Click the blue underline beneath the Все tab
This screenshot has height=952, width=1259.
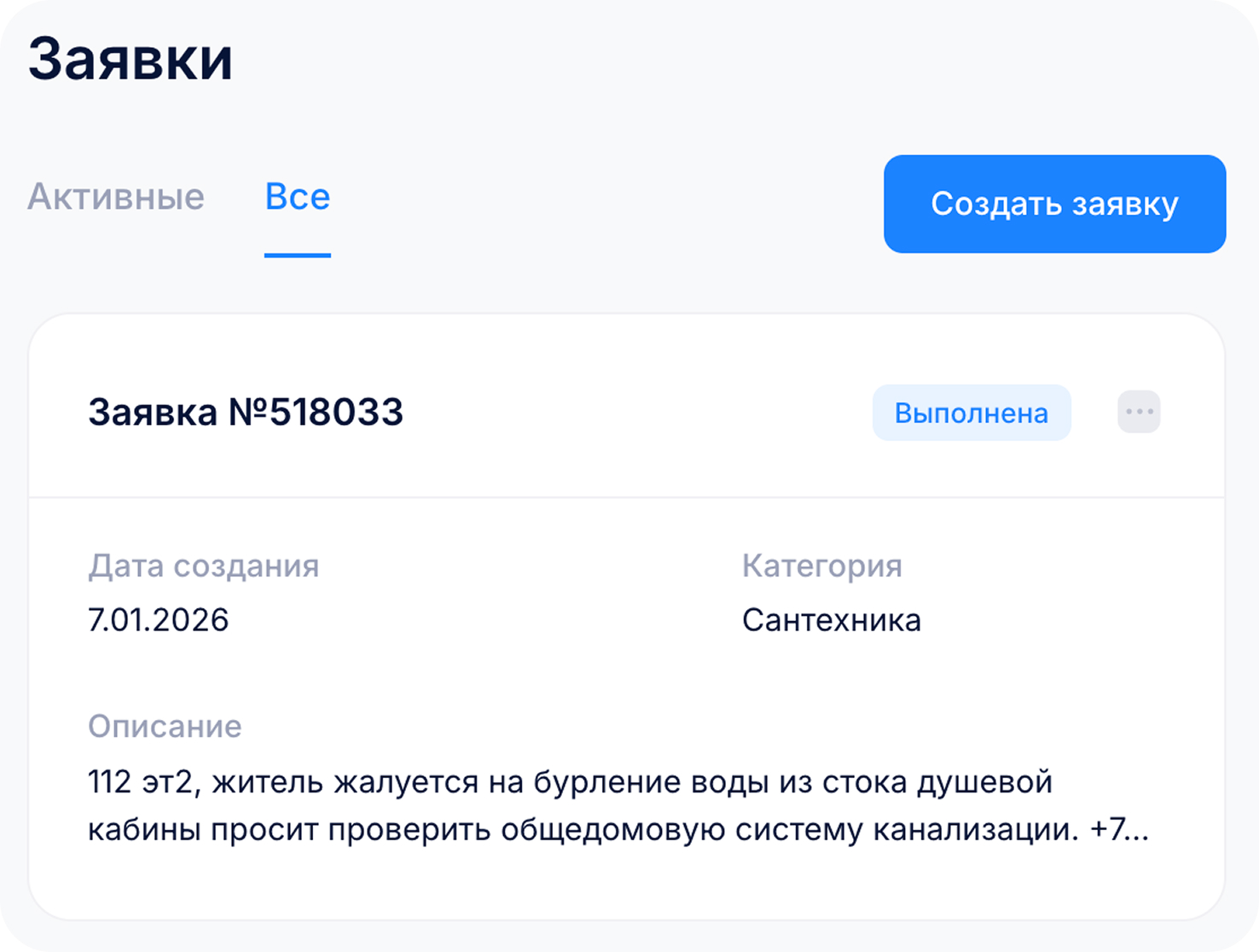tap(298, 254)
